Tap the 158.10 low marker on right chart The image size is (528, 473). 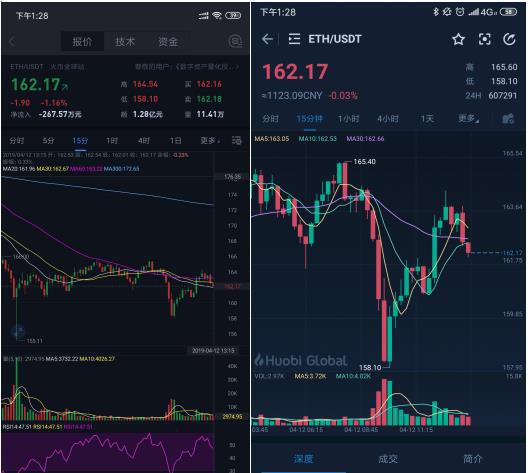[370, 368]
